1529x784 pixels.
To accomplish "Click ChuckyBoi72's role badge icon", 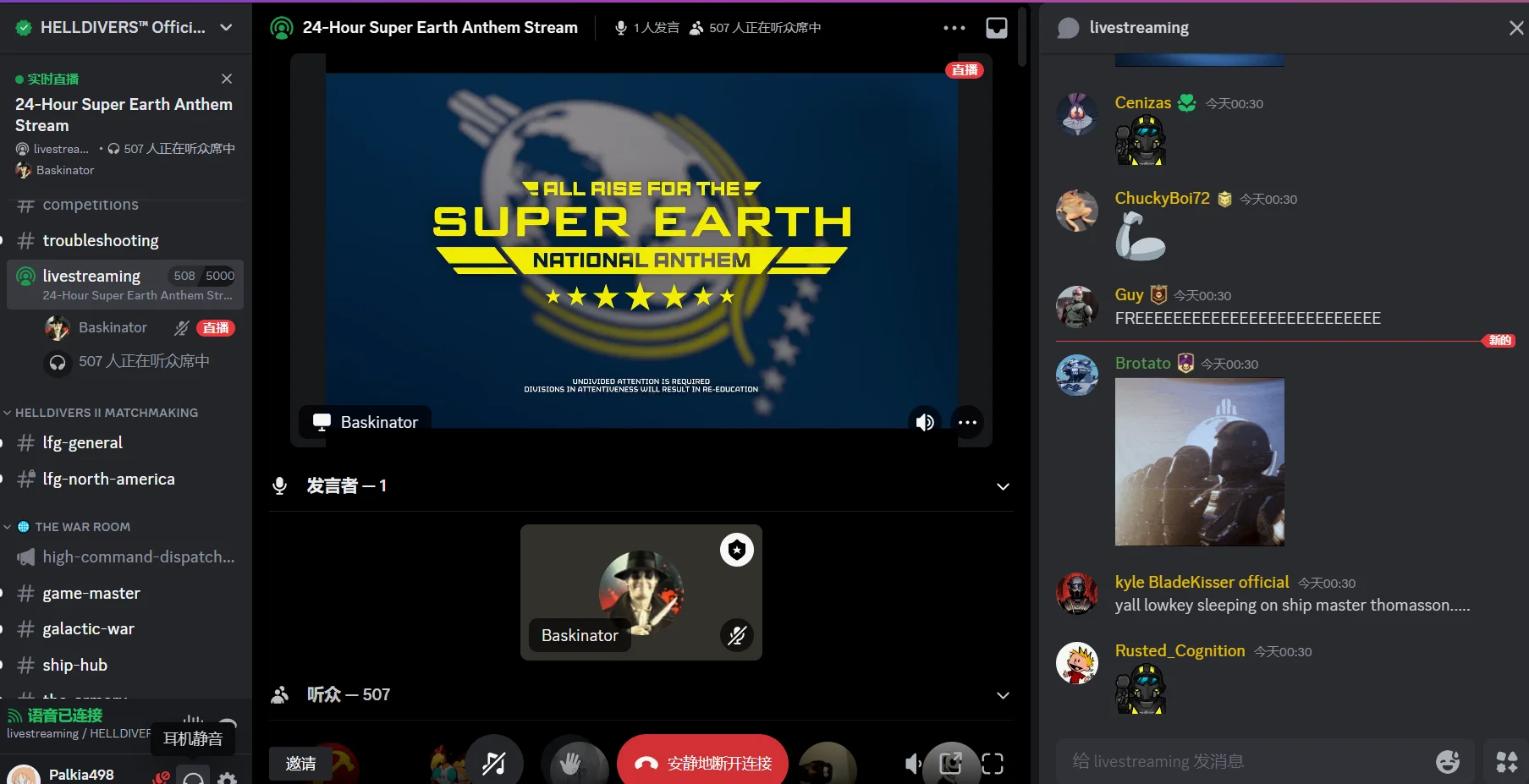I will 1224,199.
